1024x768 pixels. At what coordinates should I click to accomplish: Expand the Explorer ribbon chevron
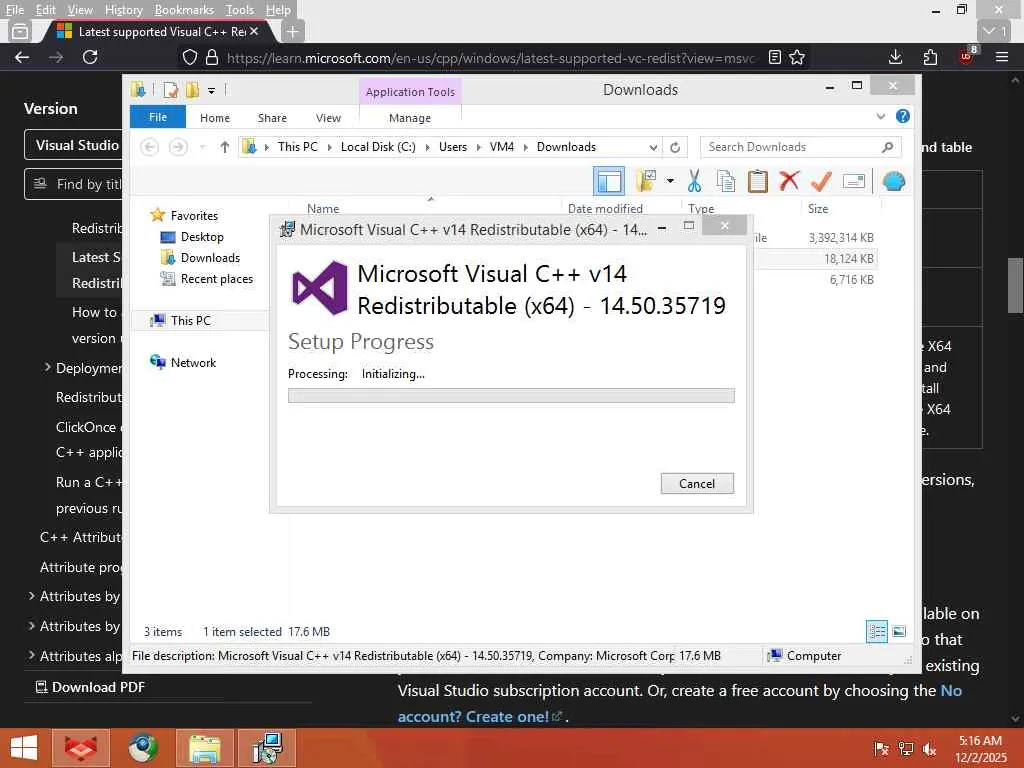click(x=880, y=116)
